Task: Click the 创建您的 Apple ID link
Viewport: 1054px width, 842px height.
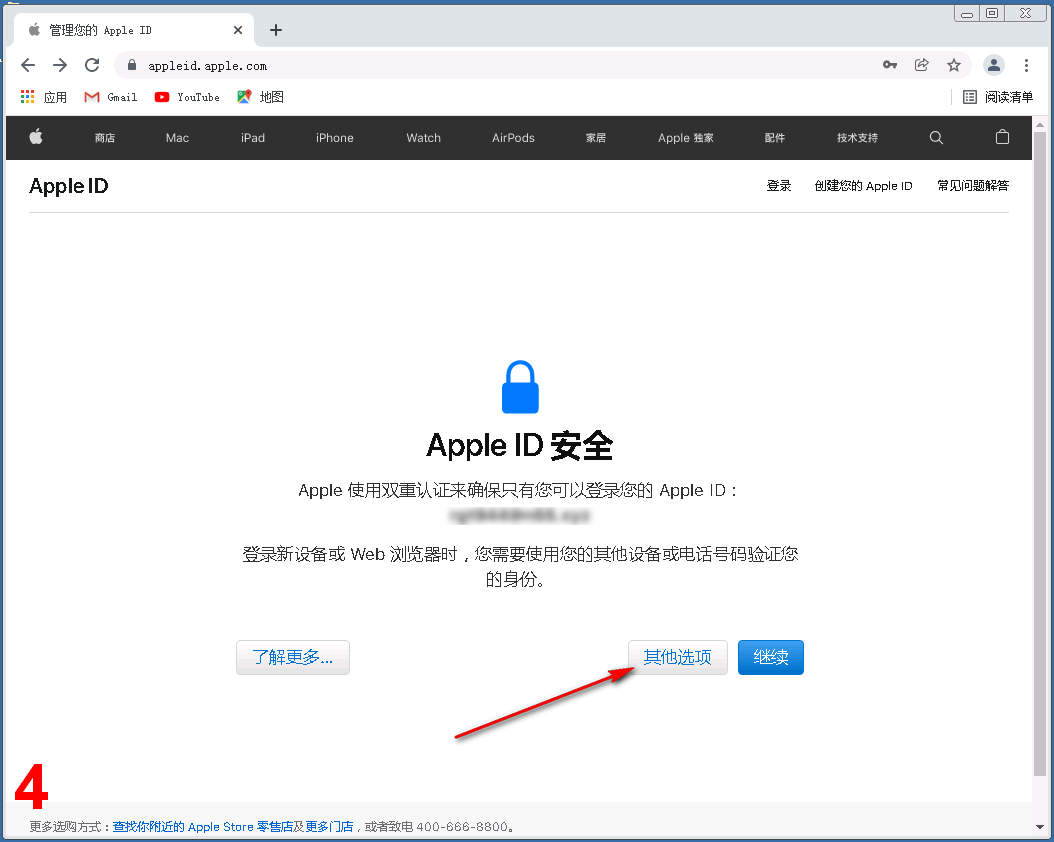Action: point(863,185)
